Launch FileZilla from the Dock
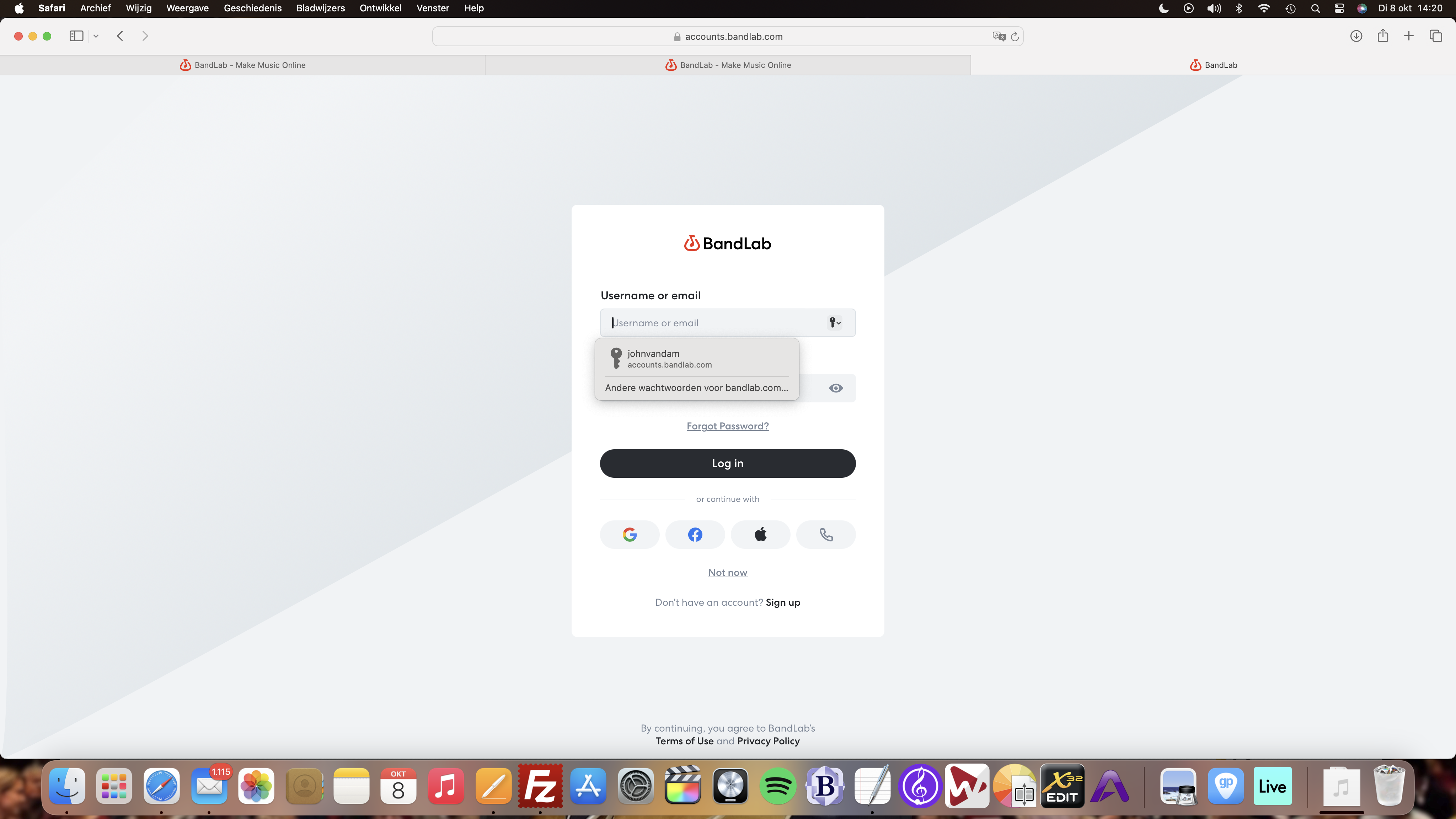 point(540,786)
